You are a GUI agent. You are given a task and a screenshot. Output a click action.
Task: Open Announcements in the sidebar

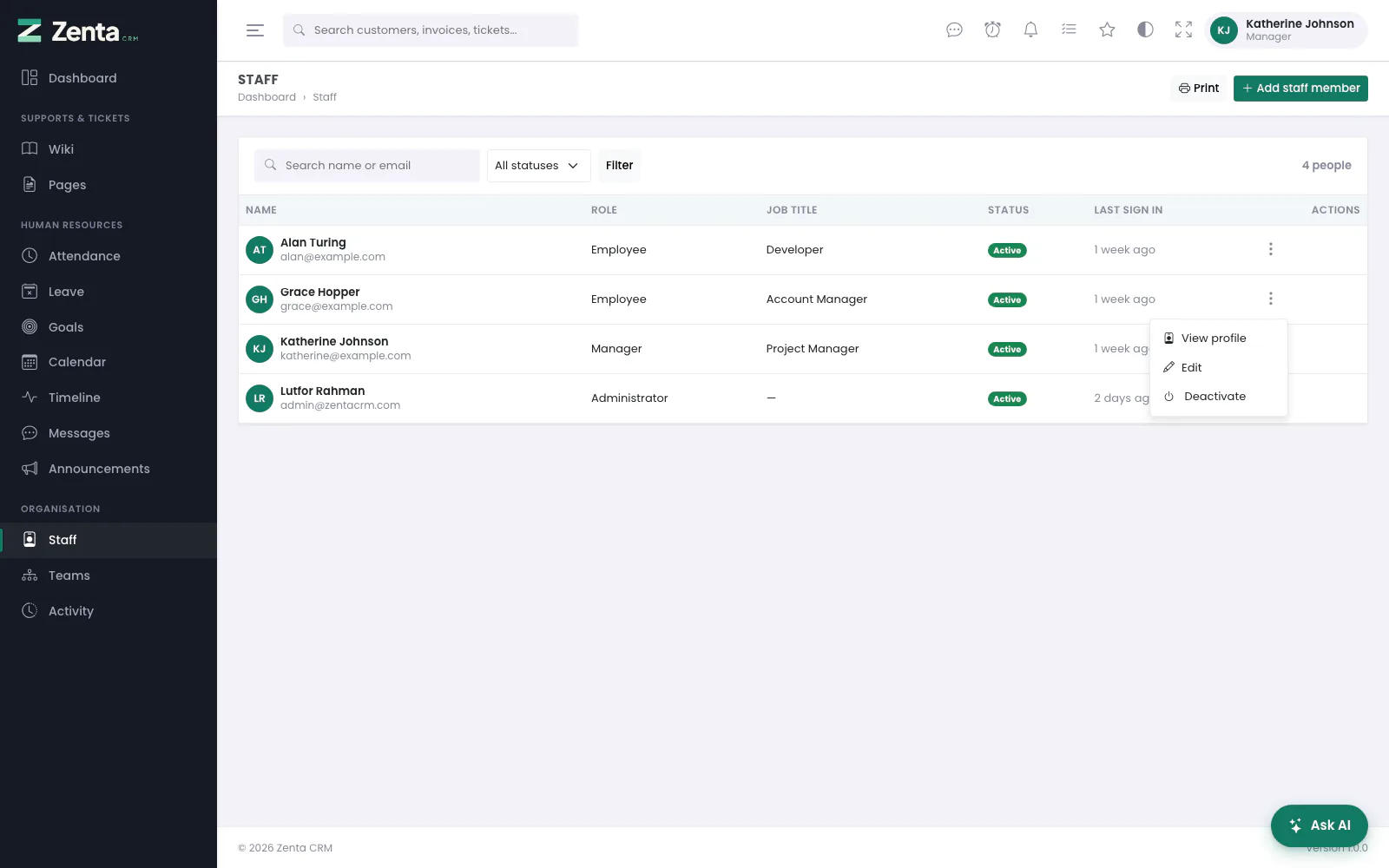[x=109, y=469]
